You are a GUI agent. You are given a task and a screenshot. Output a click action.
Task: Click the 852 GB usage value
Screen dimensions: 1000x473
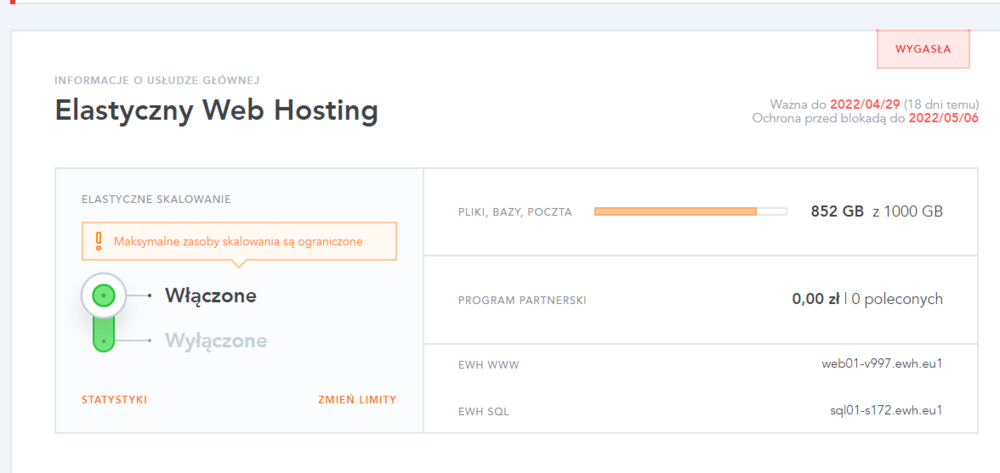(x=836, y=212)
